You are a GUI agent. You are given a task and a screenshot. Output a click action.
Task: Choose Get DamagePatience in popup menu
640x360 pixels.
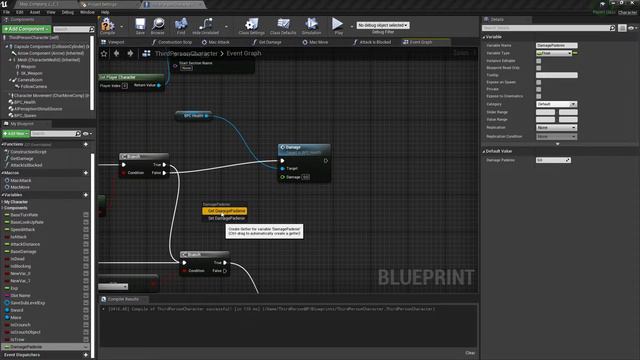coord(224,211)
